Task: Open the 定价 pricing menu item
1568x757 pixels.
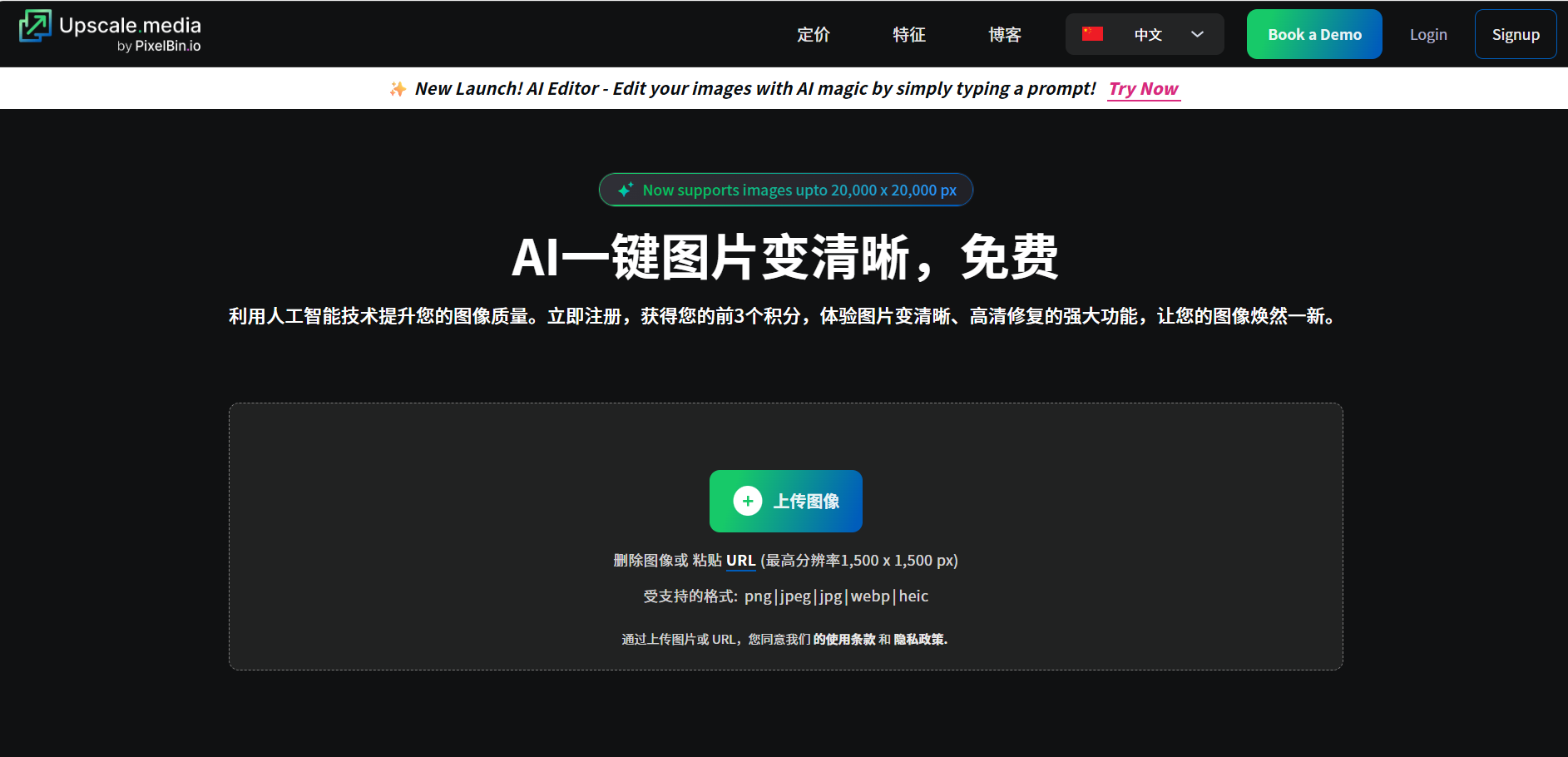Action: 813,35
